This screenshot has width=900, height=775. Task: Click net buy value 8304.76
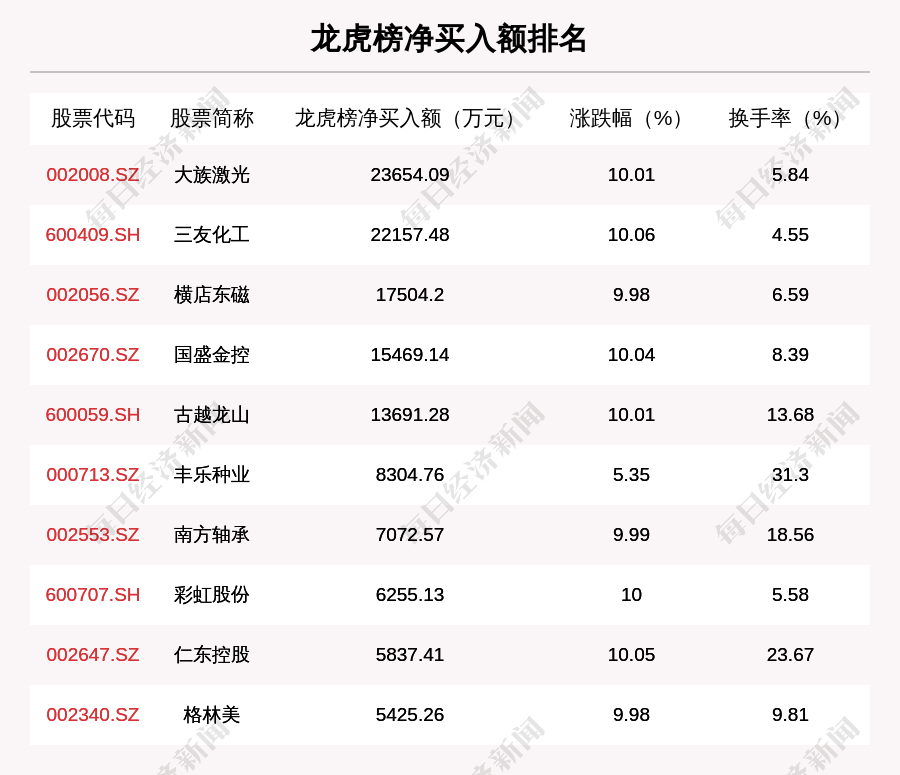click(410, 475)
